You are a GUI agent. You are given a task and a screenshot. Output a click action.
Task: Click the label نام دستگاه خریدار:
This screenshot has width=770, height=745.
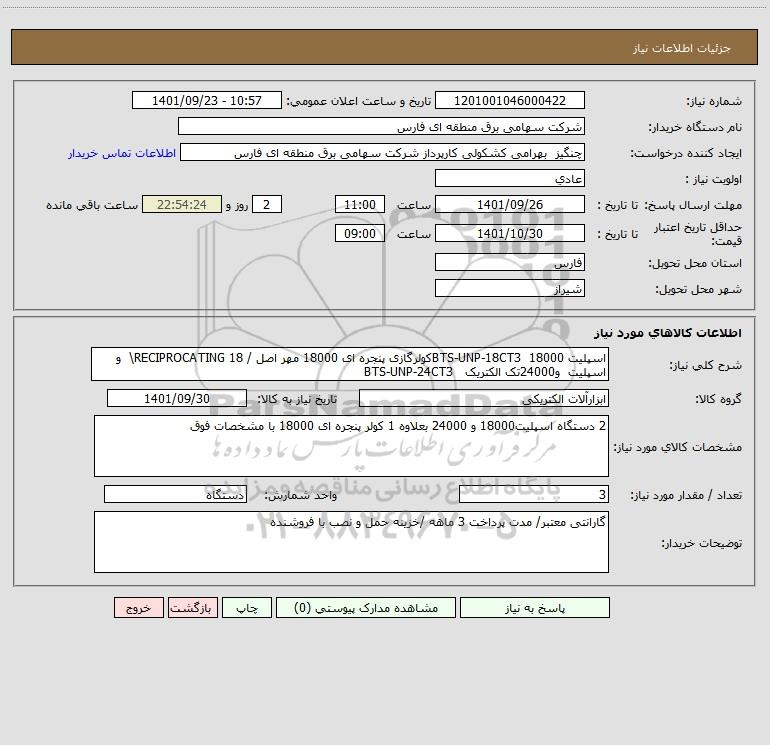click(x=695, y=128)
